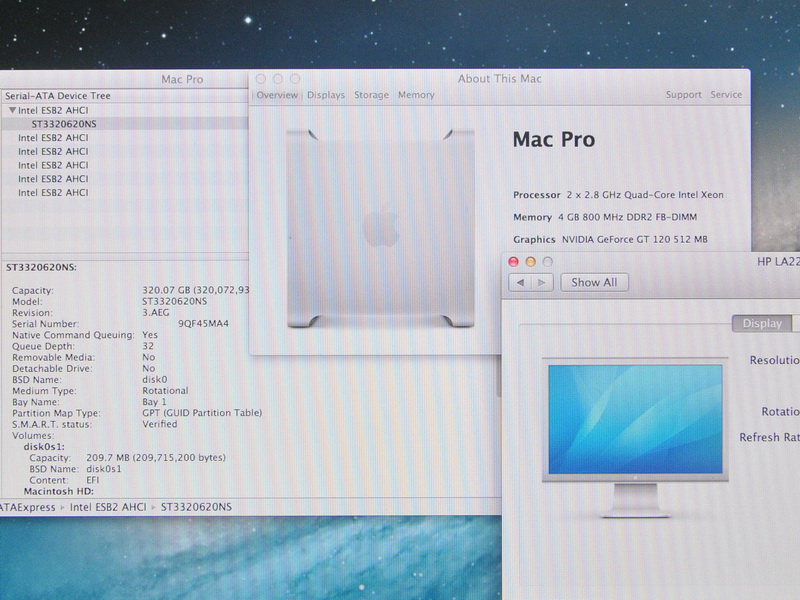Viewport: 800px width, 600px height.
Task: Click the ST3320620NS details heading
Action: [41, 267]
